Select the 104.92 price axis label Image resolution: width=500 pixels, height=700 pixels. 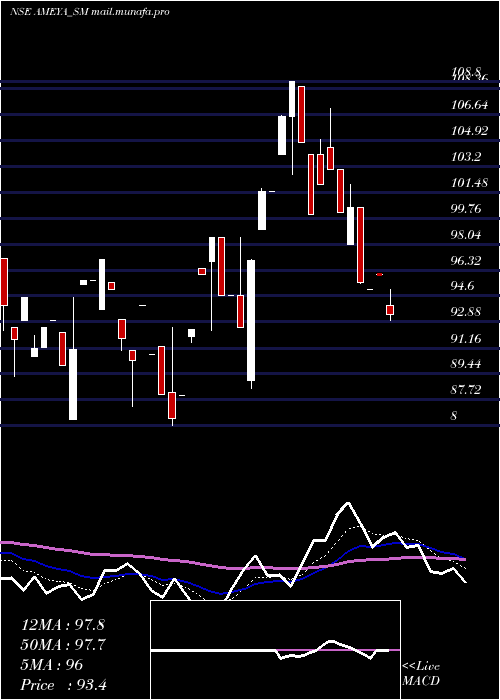point(470,131)
